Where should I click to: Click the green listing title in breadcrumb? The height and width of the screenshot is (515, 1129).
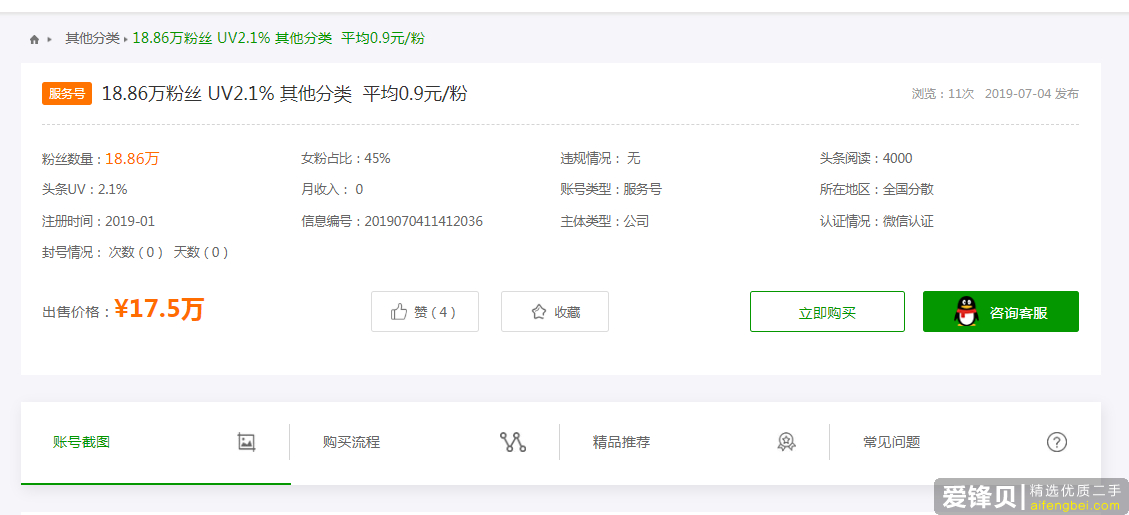click(x=278, y=38)
